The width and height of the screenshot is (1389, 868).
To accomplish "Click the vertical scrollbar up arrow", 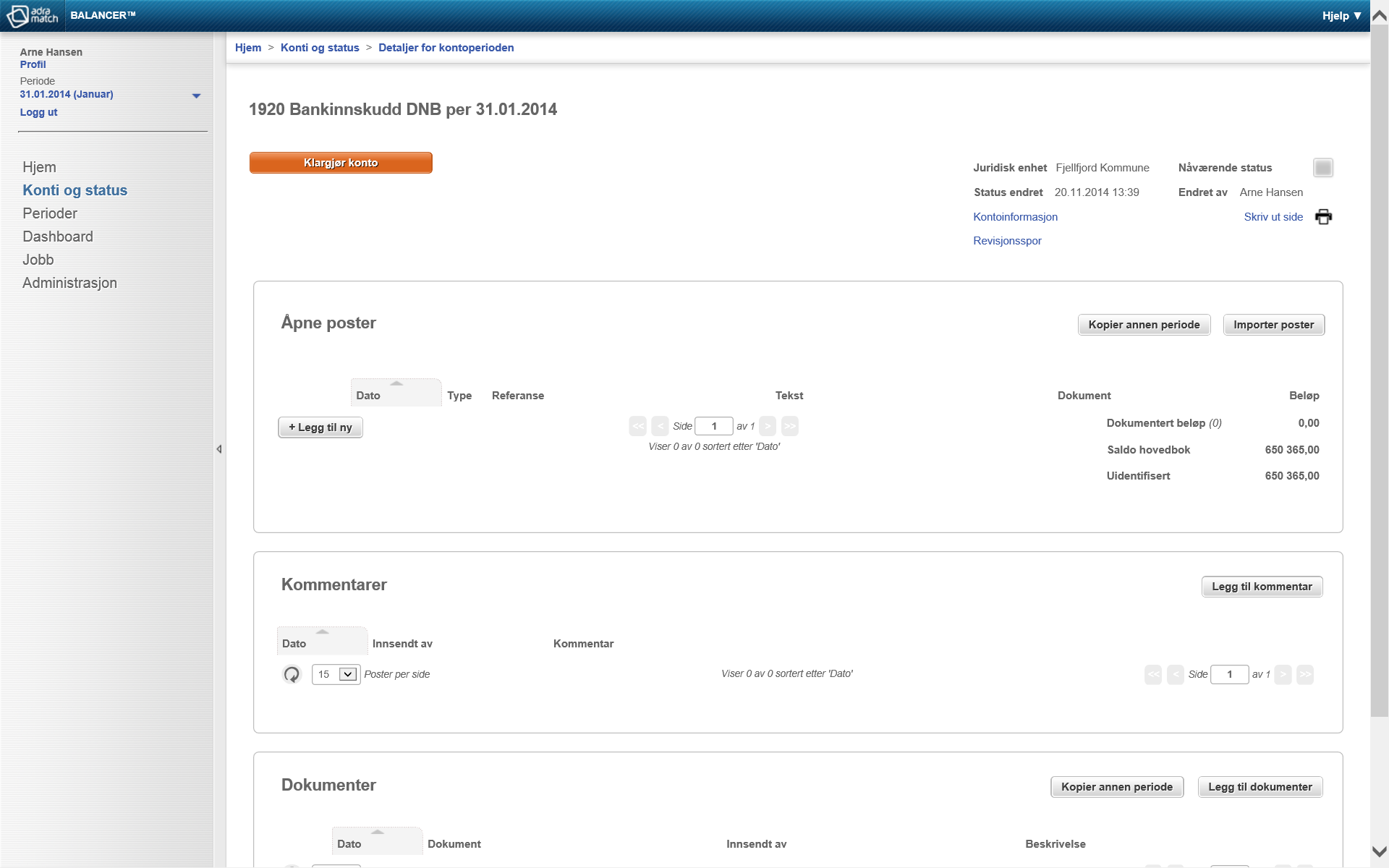I will tap(1380, 16).
